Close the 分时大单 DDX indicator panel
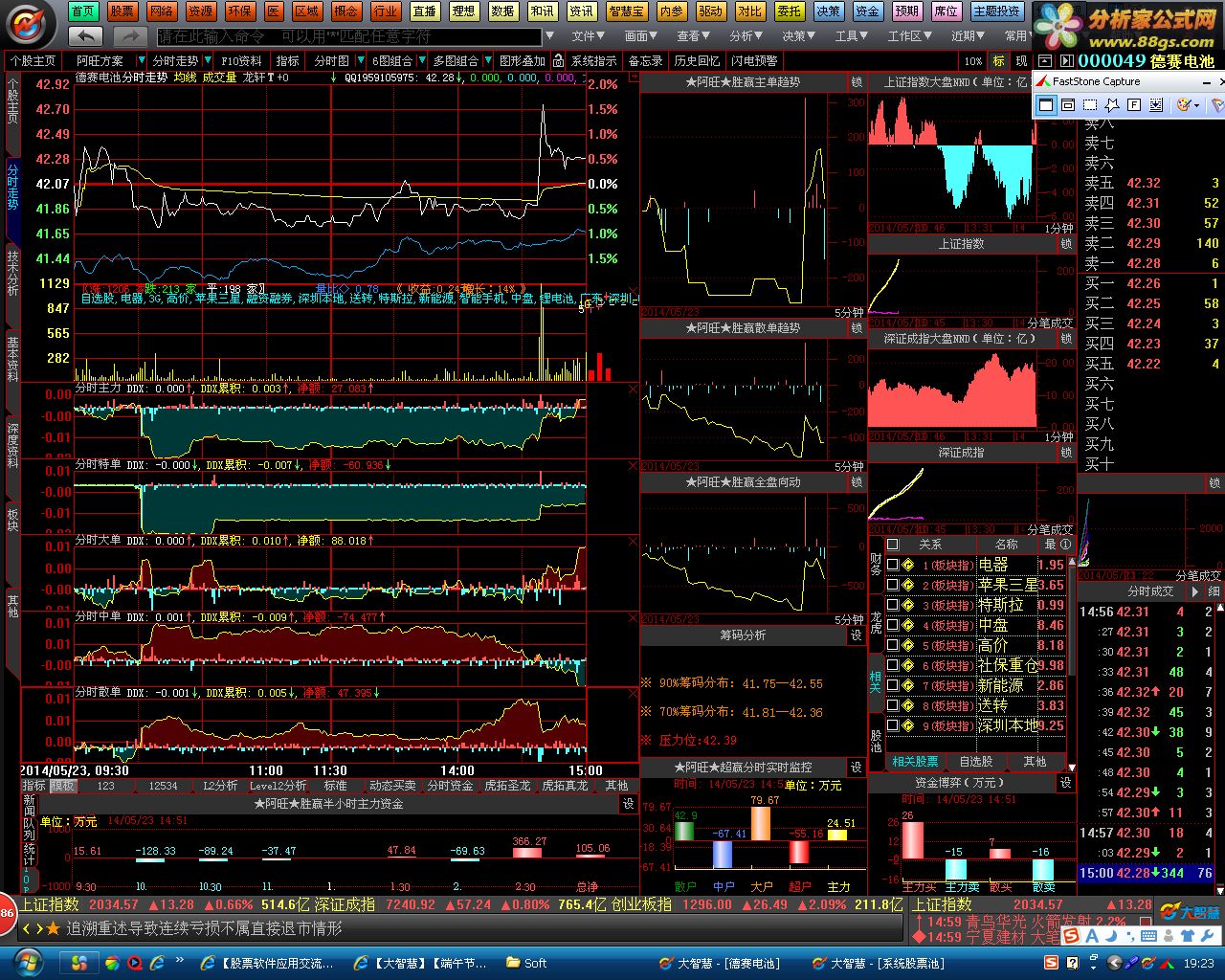 click(x=633, y=541)
